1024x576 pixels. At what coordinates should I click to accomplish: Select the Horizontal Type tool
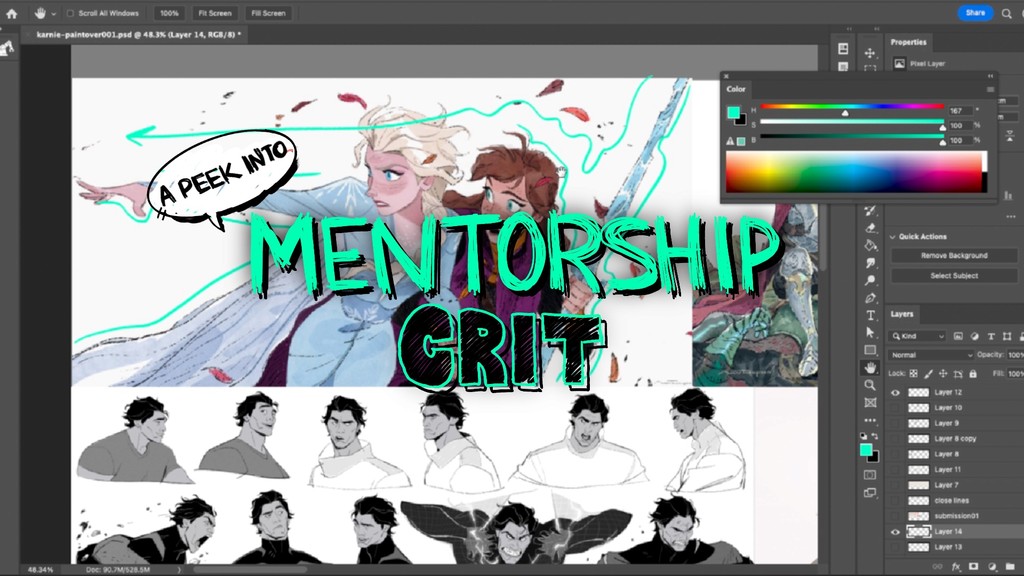(870, 315)
